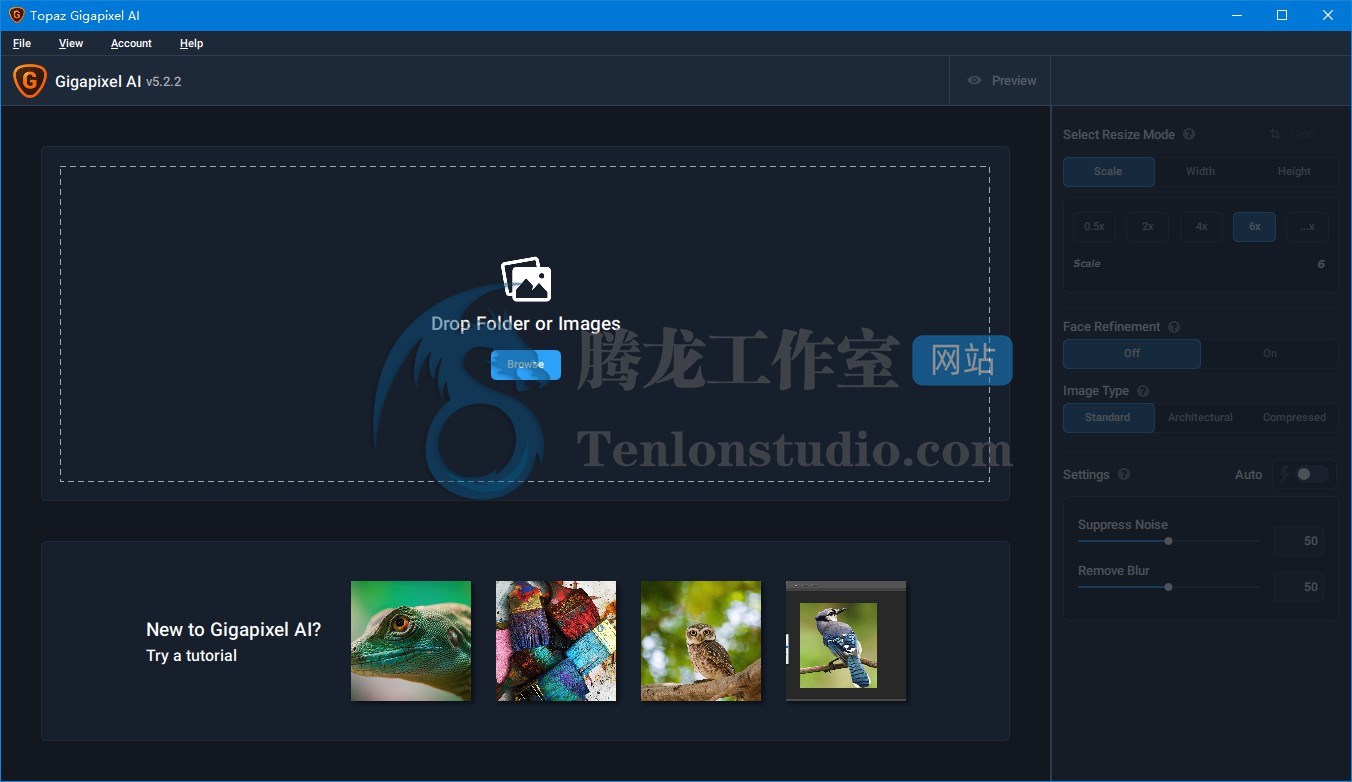
Task: Select the Height resize mode
Action: (x=1293, y=171)
